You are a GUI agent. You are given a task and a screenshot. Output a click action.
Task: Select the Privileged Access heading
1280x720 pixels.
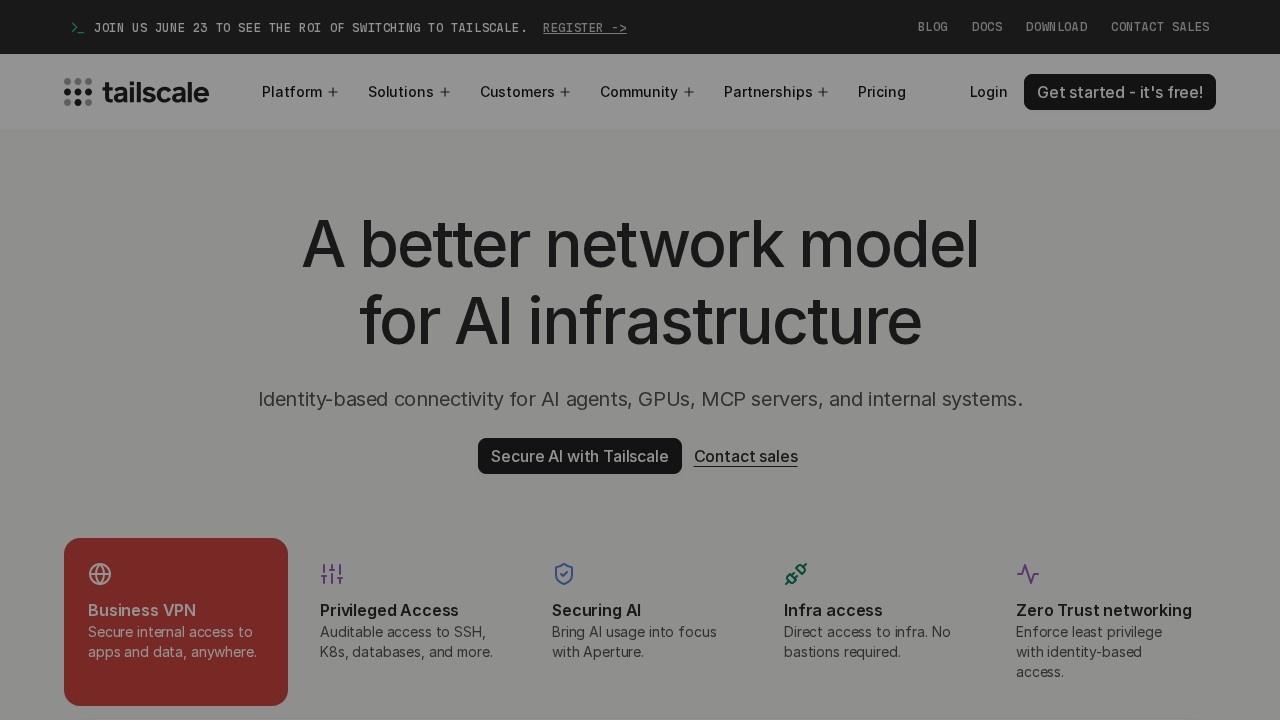coord(389,610)
